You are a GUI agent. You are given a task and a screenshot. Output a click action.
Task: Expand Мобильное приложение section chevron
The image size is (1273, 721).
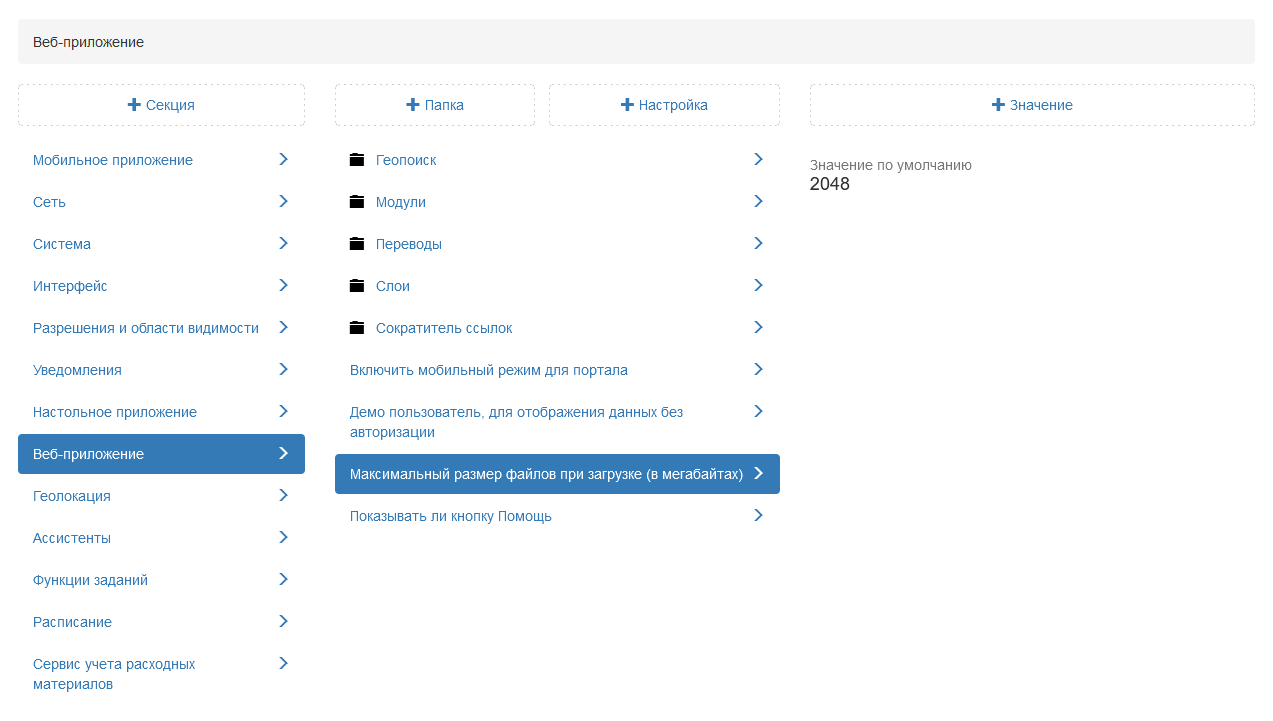coord(283,159)
